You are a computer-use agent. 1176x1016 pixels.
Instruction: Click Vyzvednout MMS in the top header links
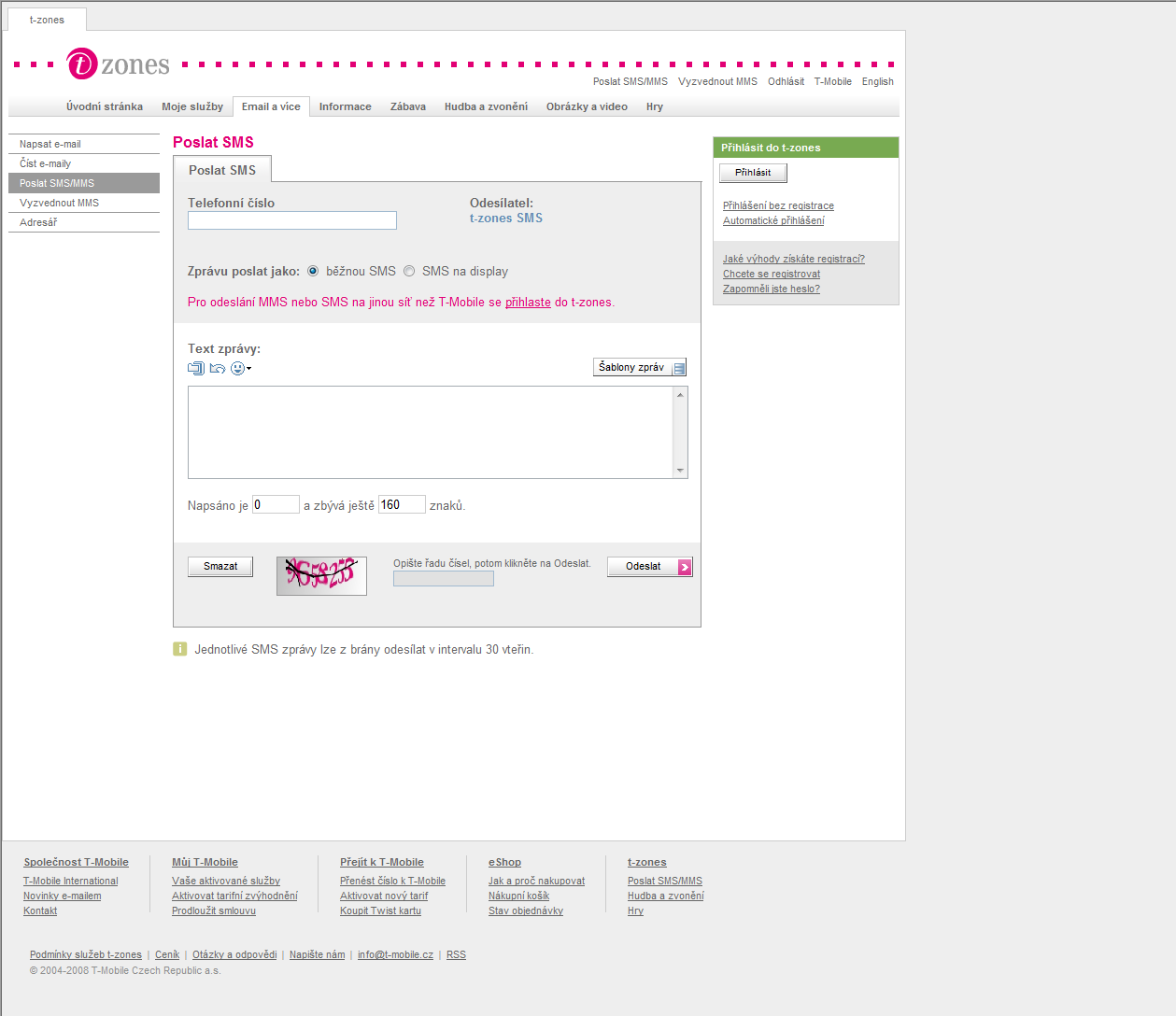pyautogui.click(x=717, y=82)
